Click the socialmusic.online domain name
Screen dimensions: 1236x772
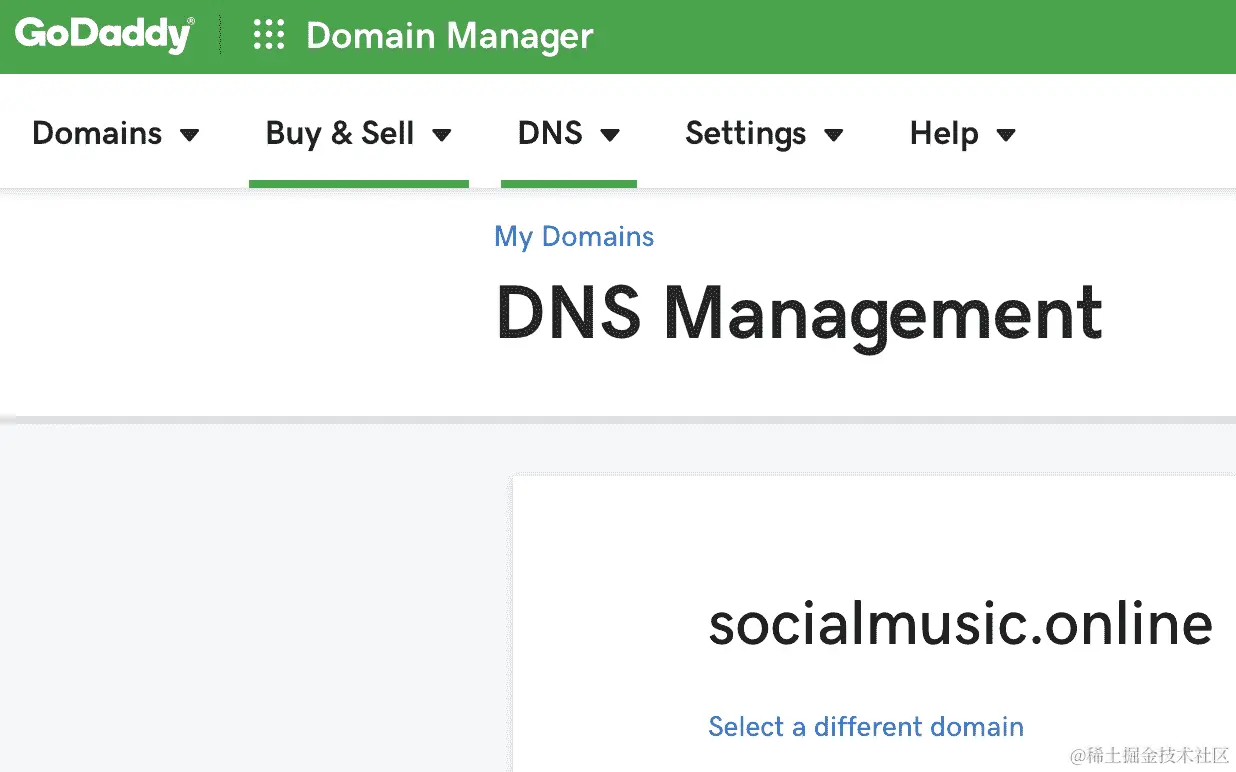coord(960,623)
